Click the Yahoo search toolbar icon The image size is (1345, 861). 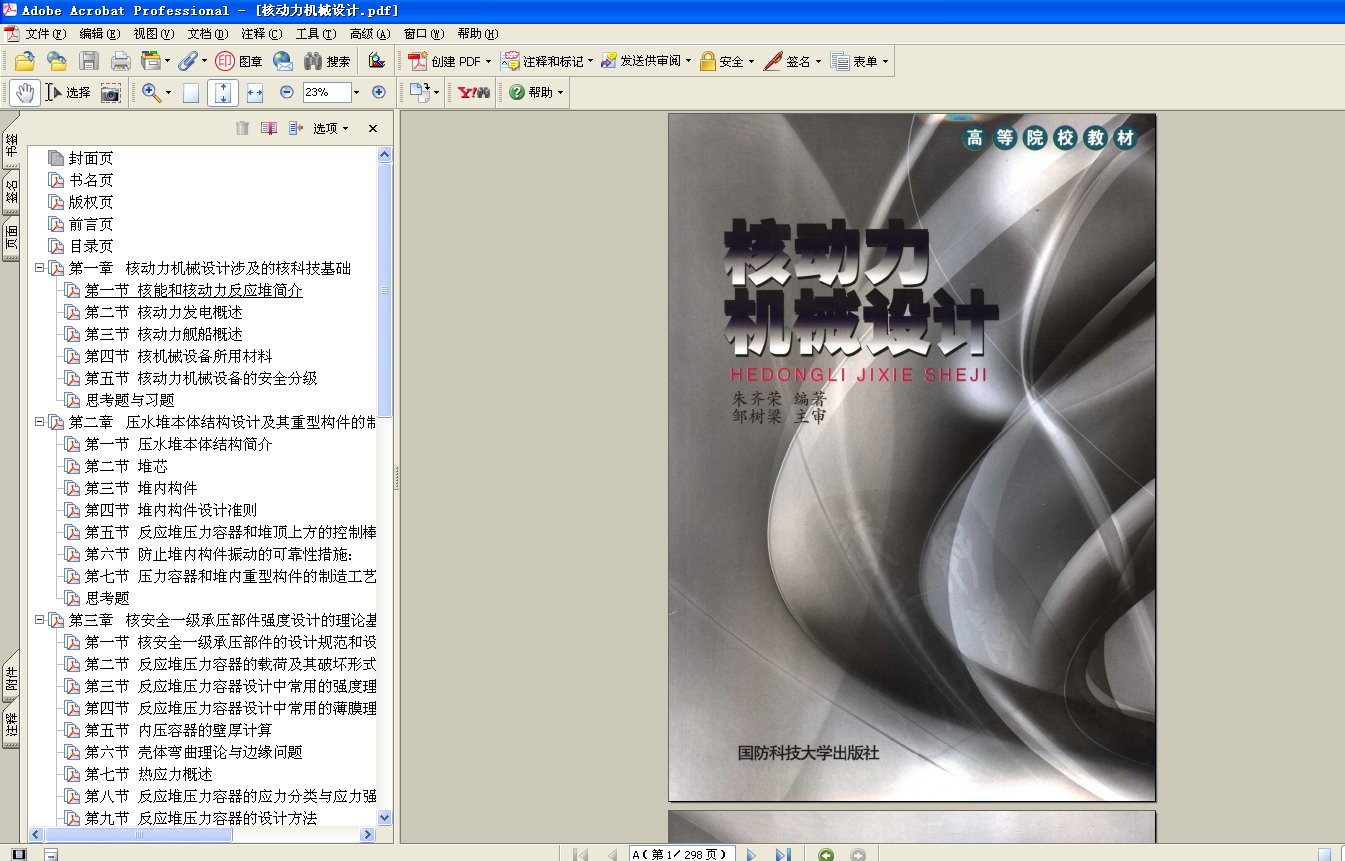pyautogui.click(x=473, y=93)
